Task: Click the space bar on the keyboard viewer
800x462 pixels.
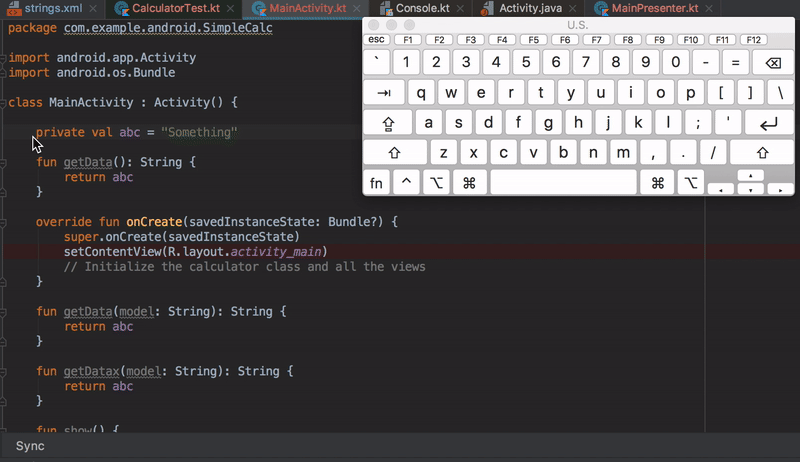Action: [x=564, y=183]
